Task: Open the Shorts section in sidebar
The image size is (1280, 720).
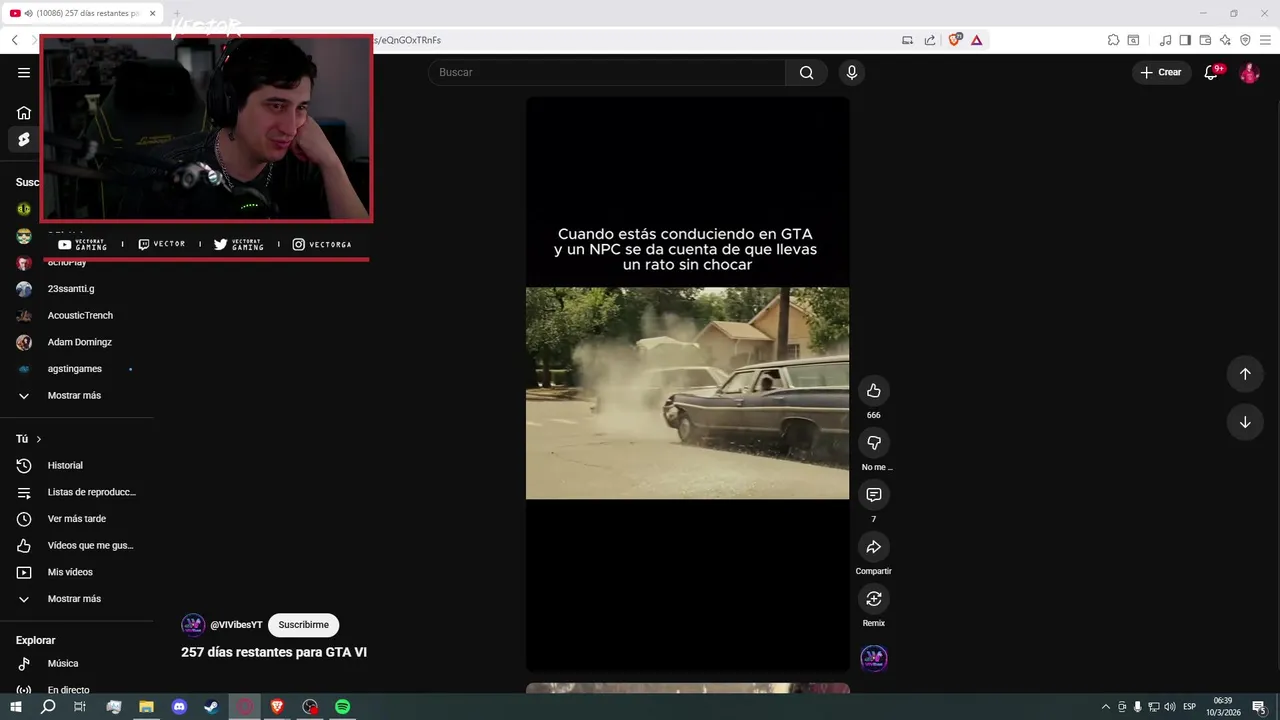Action: coord(24,140)
